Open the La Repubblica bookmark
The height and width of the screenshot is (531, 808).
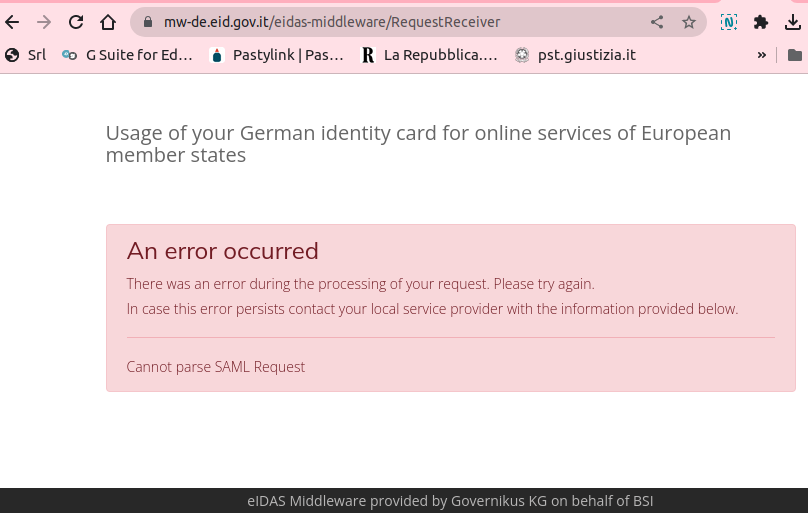[429, 55]
